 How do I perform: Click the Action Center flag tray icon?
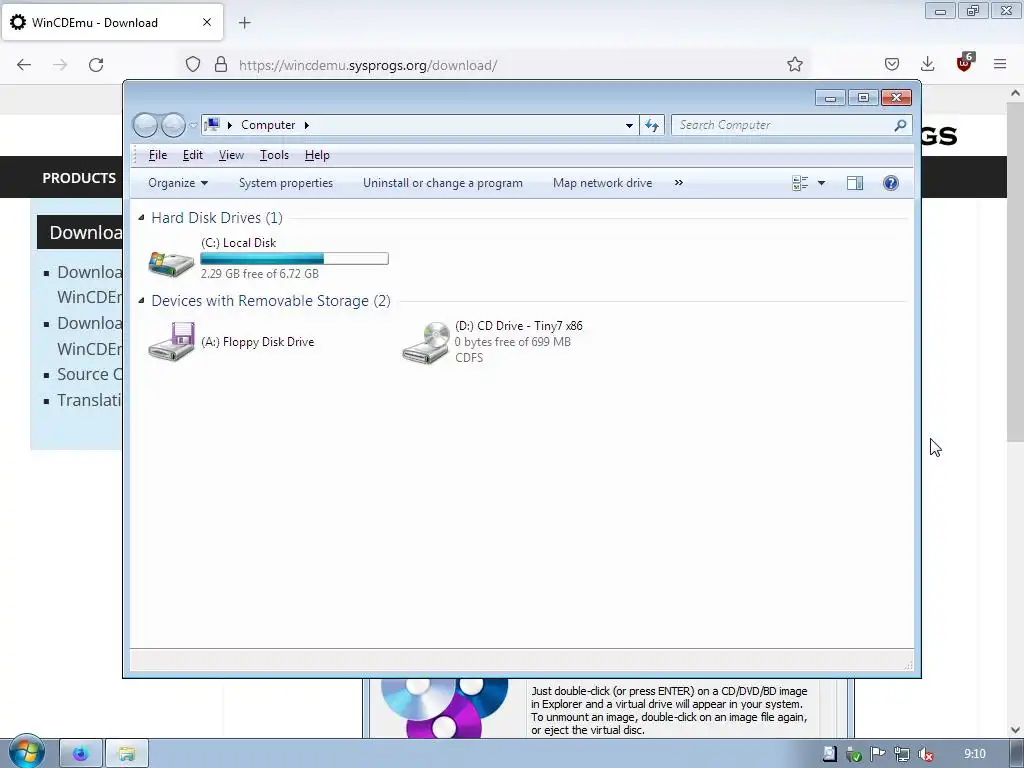(877, 754)
